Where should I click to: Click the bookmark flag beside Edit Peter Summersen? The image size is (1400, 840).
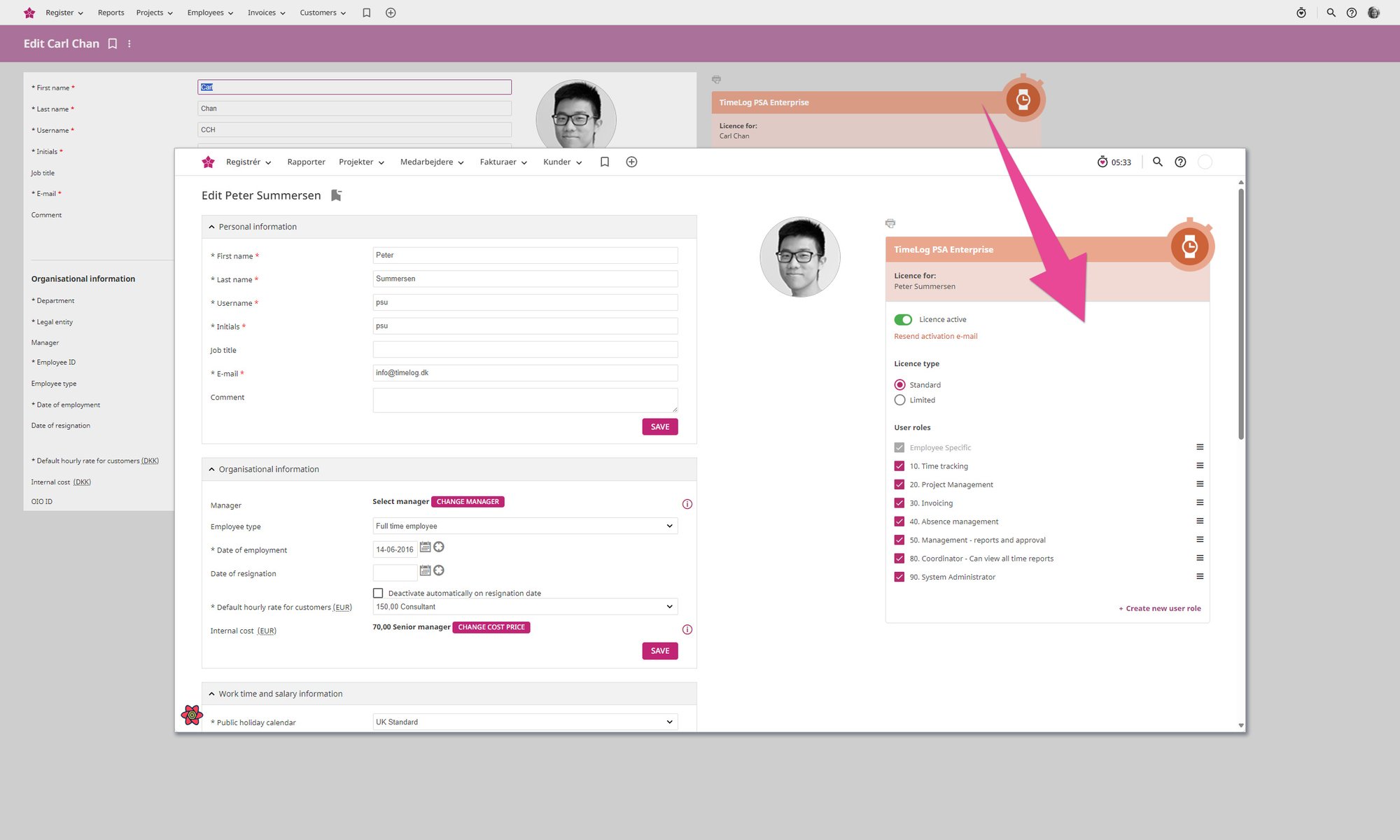pyautogui.click(x=336, y=195)
